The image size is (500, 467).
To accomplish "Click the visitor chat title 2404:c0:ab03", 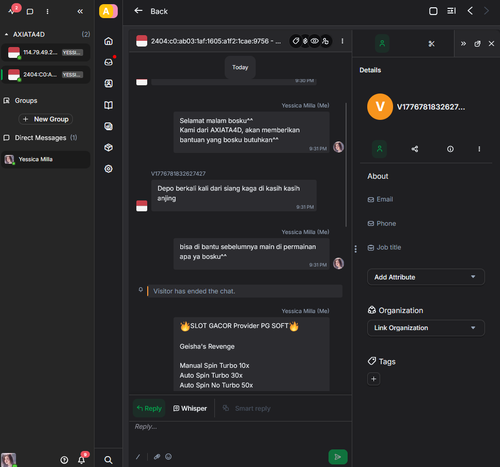I will [x=216, y=41].
